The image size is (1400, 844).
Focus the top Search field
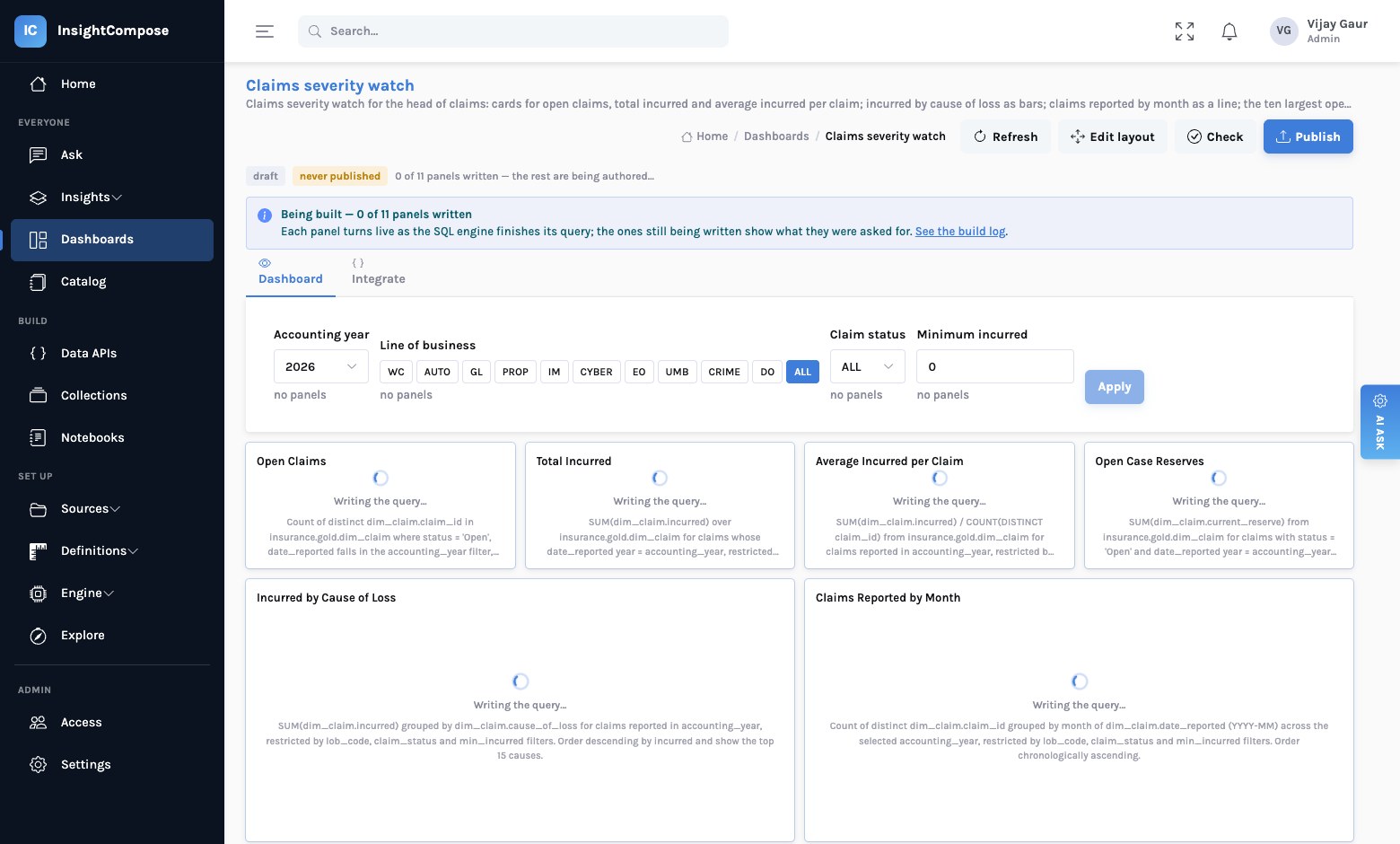coord(513,31)
